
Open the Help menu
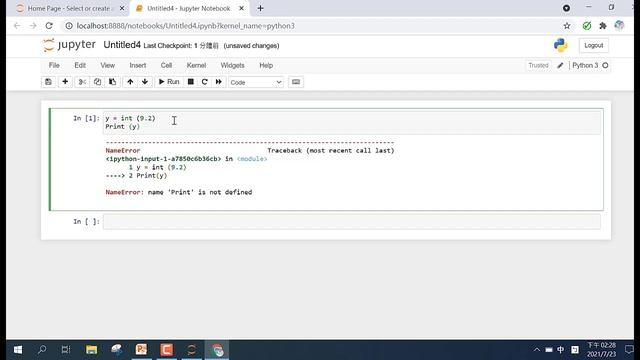pyautogui.click(x=266, y=65)
